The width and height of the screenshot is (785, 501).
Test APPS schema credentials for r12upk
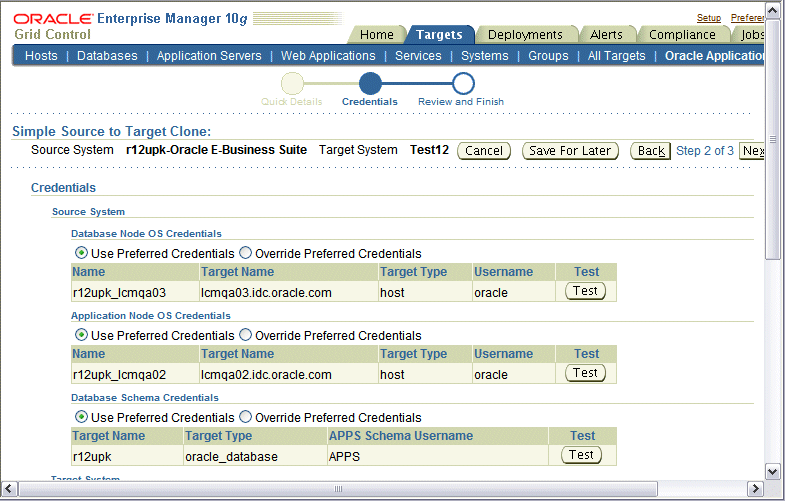click(x=581, y=455)
